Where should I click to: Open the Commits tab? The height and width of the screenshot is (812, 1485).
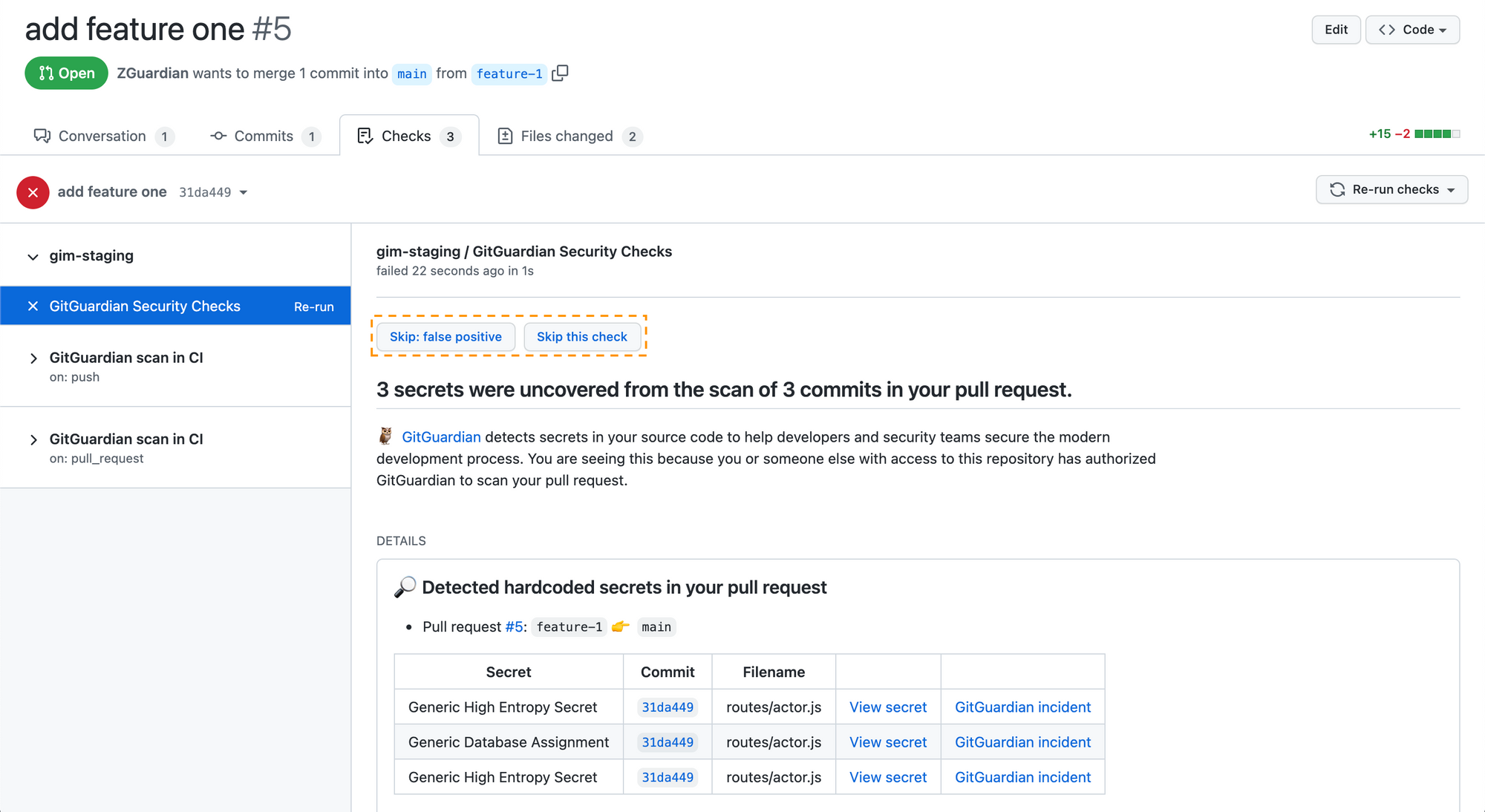tap(264, 136)
